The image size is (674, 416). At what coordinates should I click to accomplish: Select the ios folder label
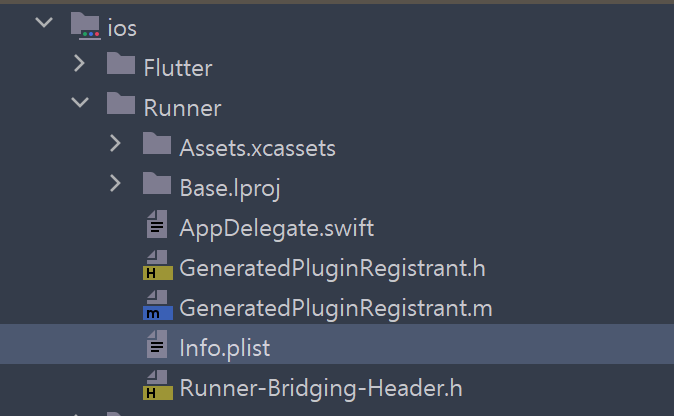[122, 28]
